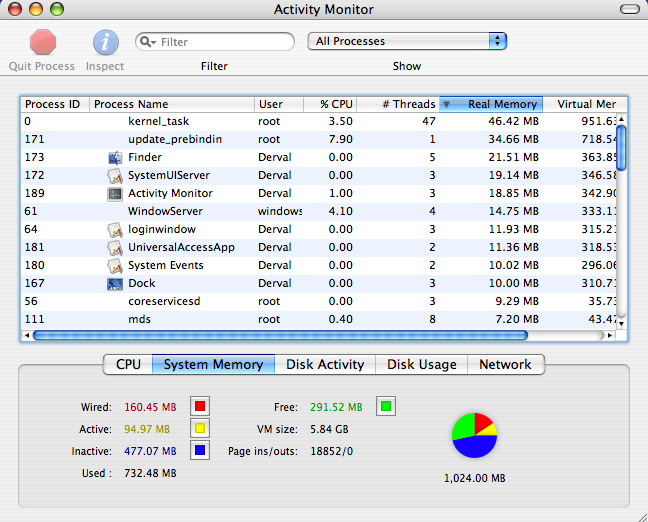The height and width of the screenshot is (522, 648).
Task: Open the Inspect info icon
Action: [105, 42]
